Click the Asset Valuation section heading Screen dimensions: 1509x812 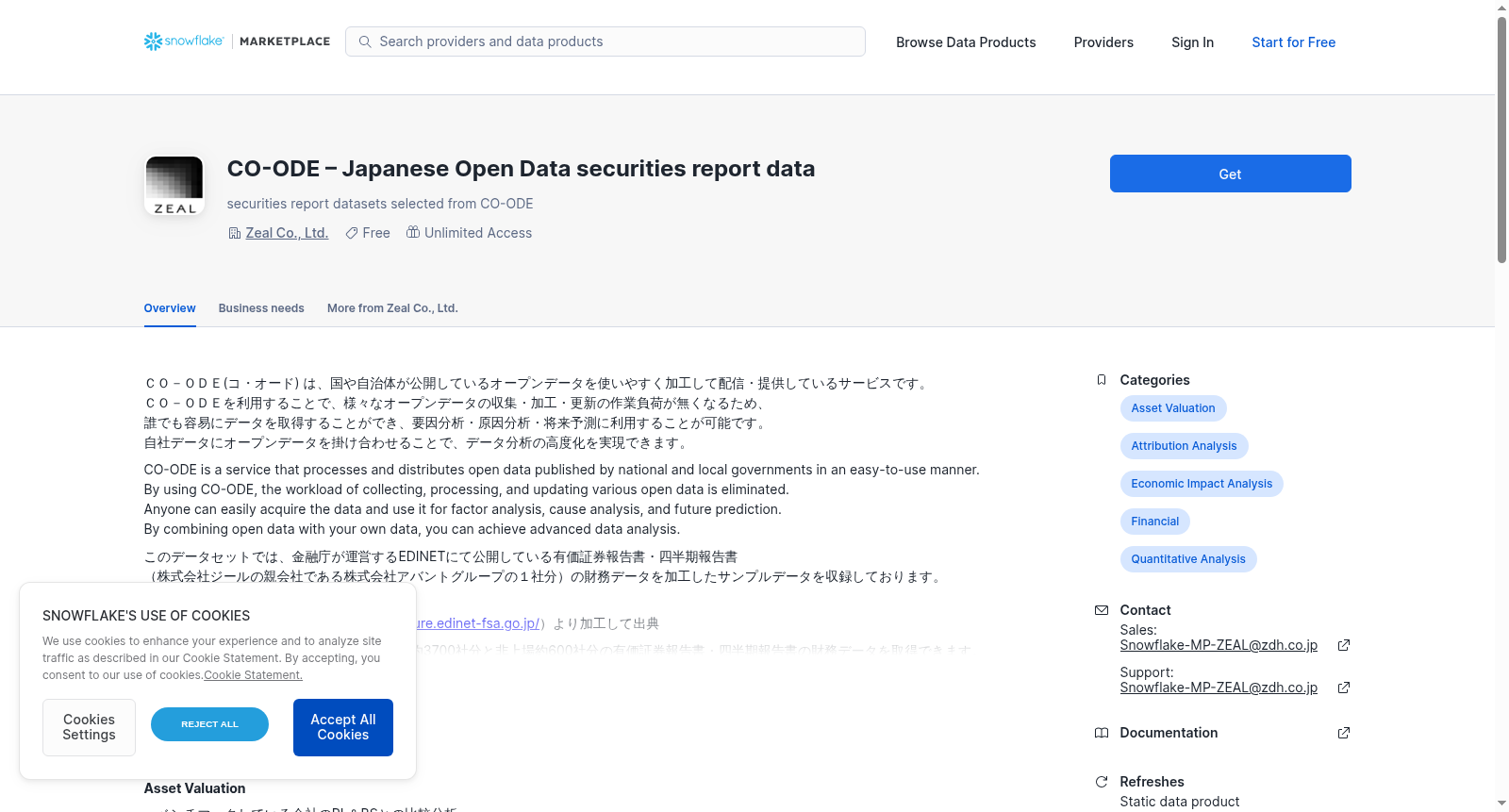[194, 788]
